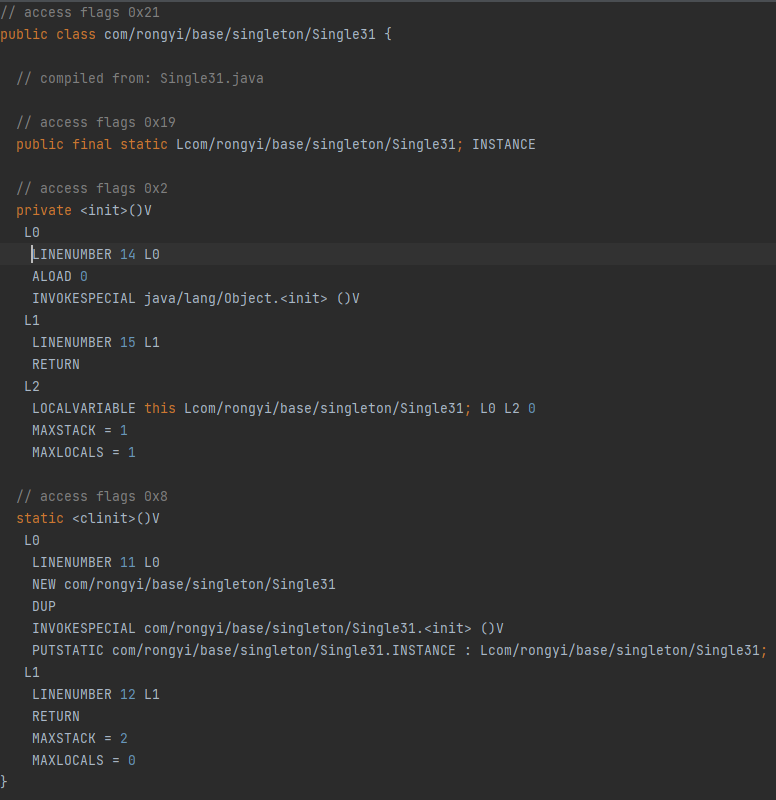Click the 'PUTSTATIC' instruction line
The height and width of the screenshot is (800, 776).
click(399, 650)
